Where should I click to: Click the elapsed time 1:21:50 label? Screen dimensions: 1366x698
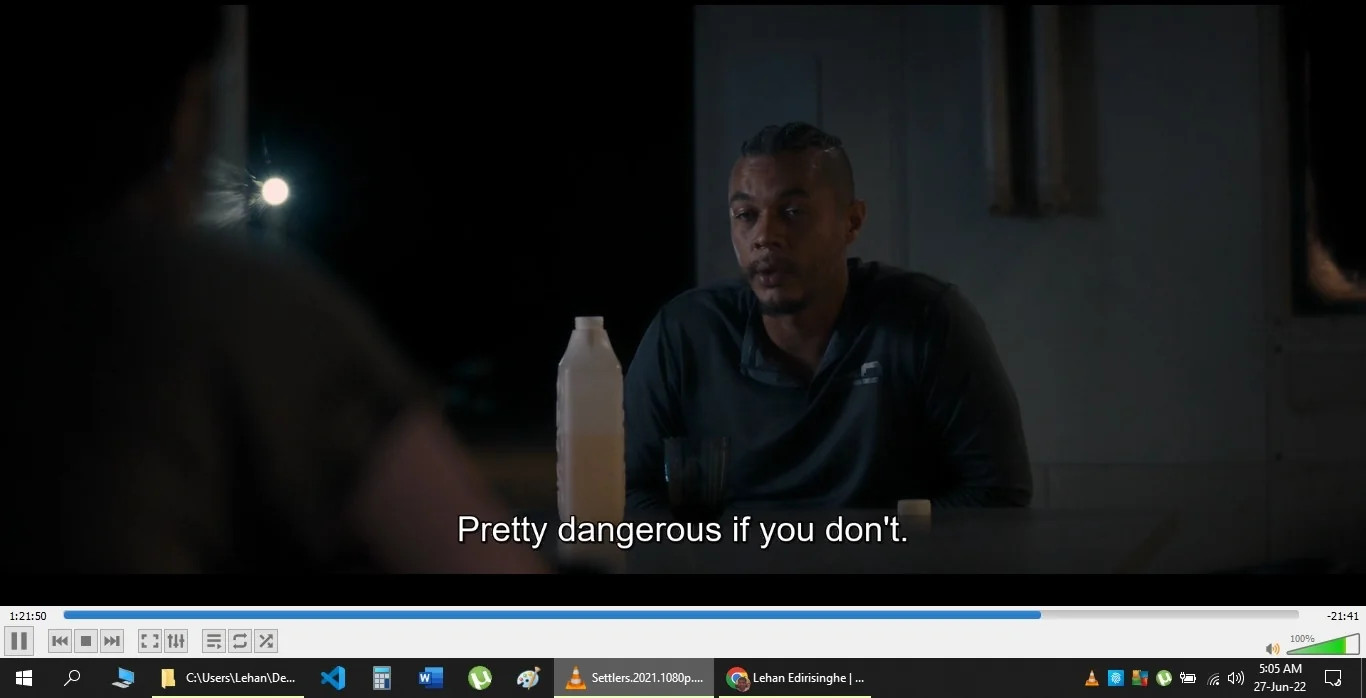click(x=28, y=616)
